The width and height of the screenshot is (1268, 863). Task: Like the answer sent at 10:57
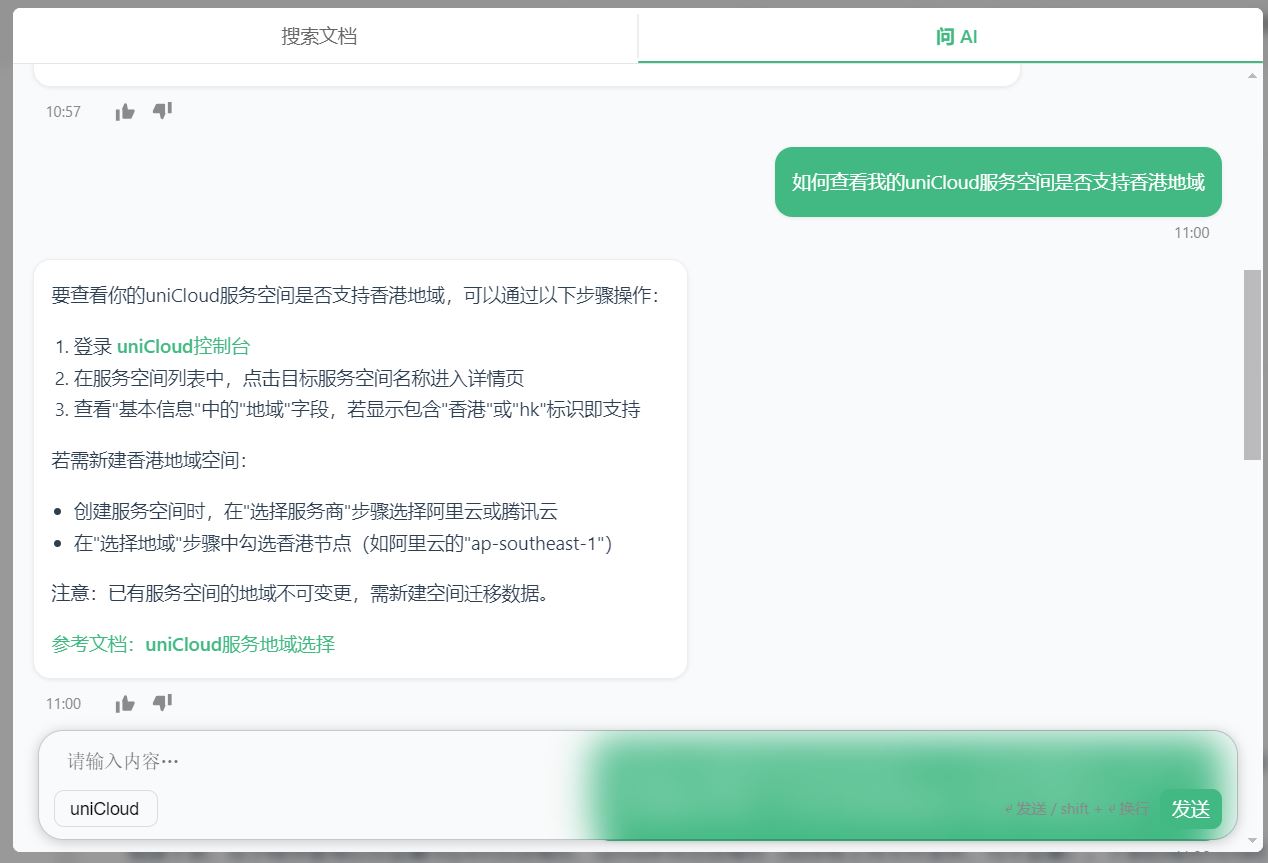coord(125,112)
